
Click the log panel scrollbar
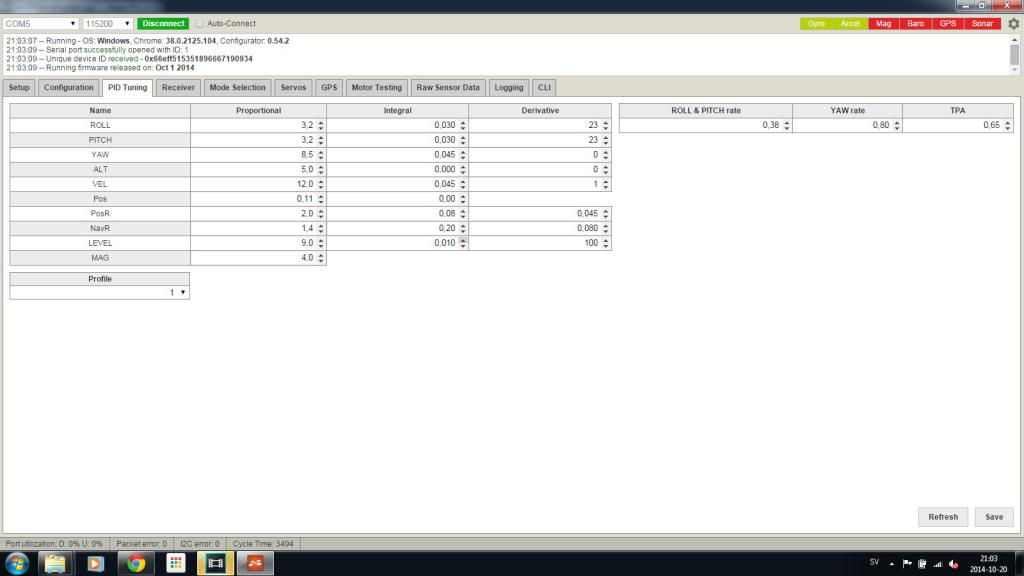tap(1014, 54)
